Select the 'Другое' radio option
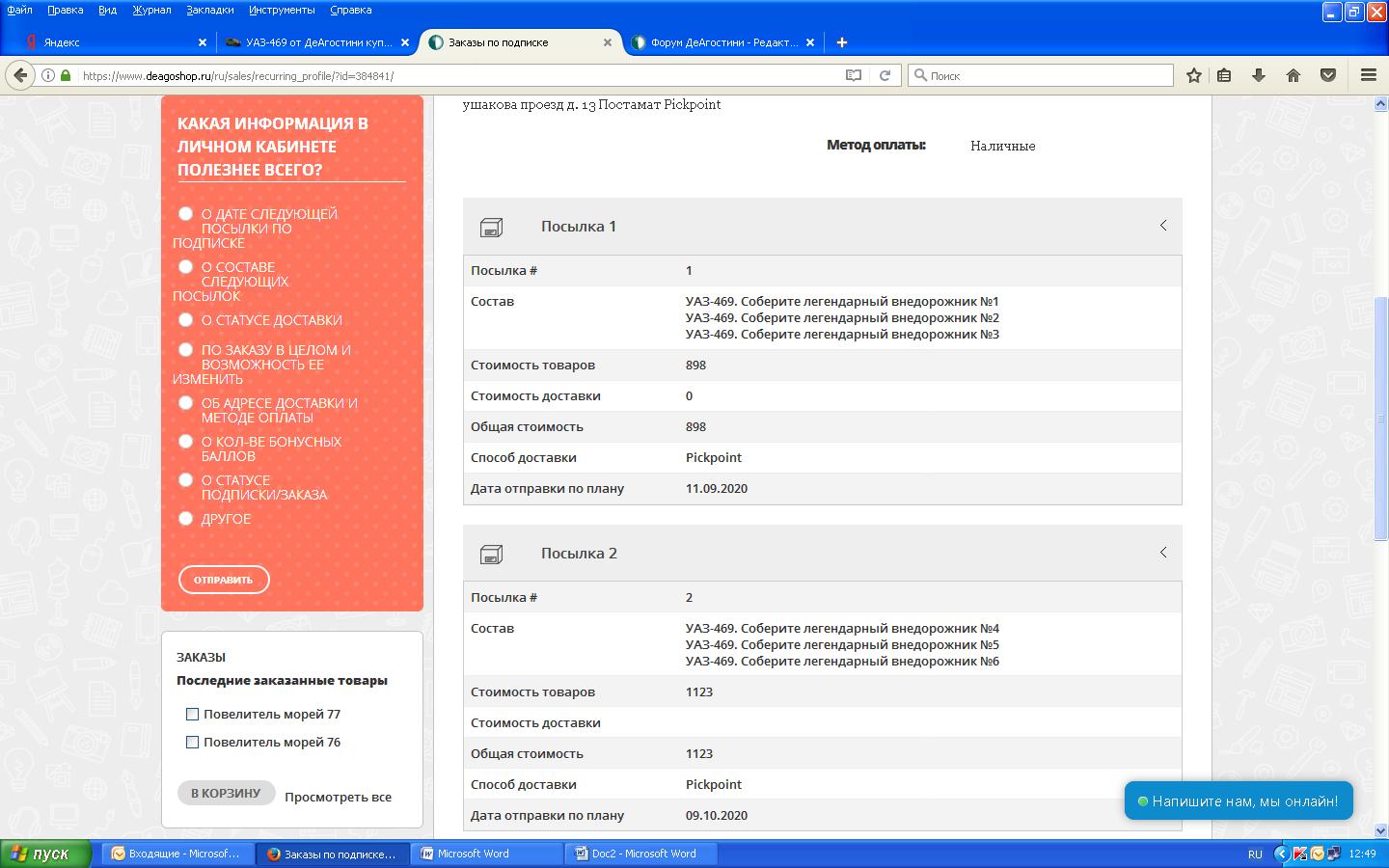The height and width of the screenshot is (868, 1389). tap(186, 519)
